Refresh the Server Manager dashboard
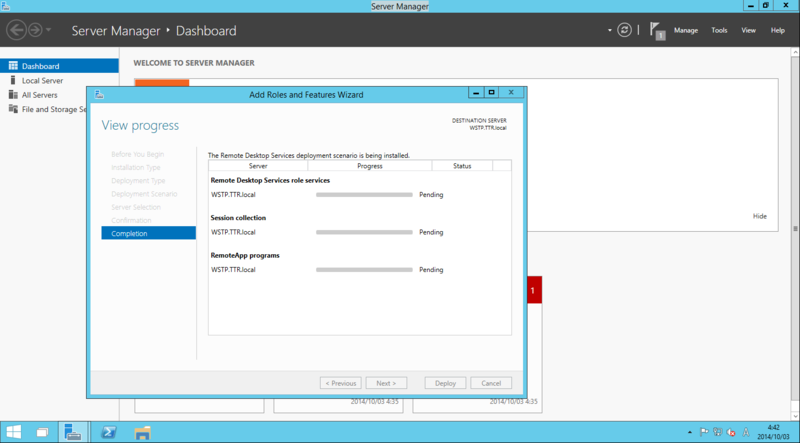Viewport: 800px width, 443px height. pyautogui.click(x=624, y=30)
